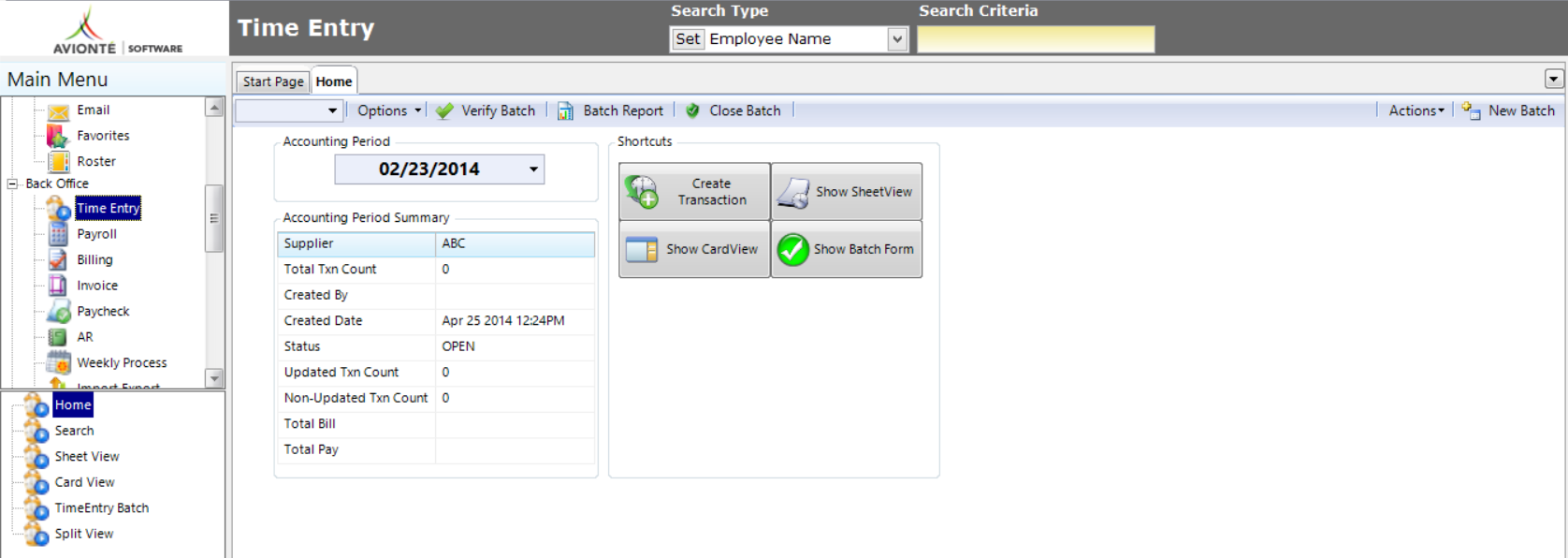Click the Roster icon
1568x558 pixels.
tap(59, 161)
